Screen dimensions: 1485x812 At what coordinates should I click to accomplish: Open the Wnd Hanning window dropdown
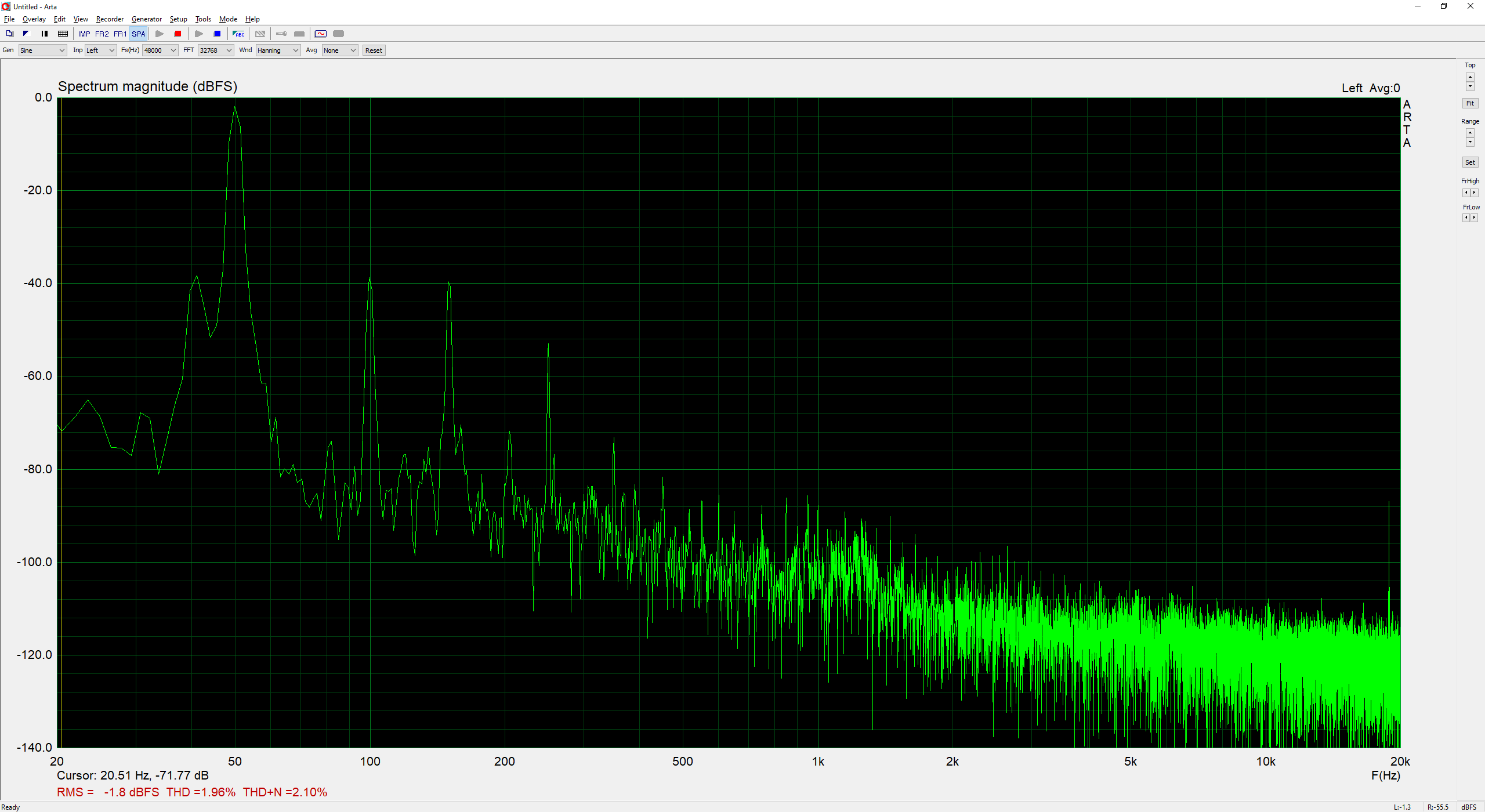tap(278, 50)
